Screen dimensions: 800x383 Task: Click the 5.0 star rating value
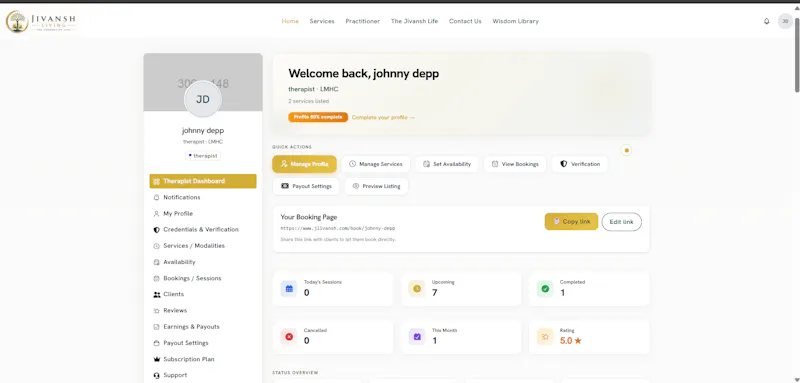(570, 341)
